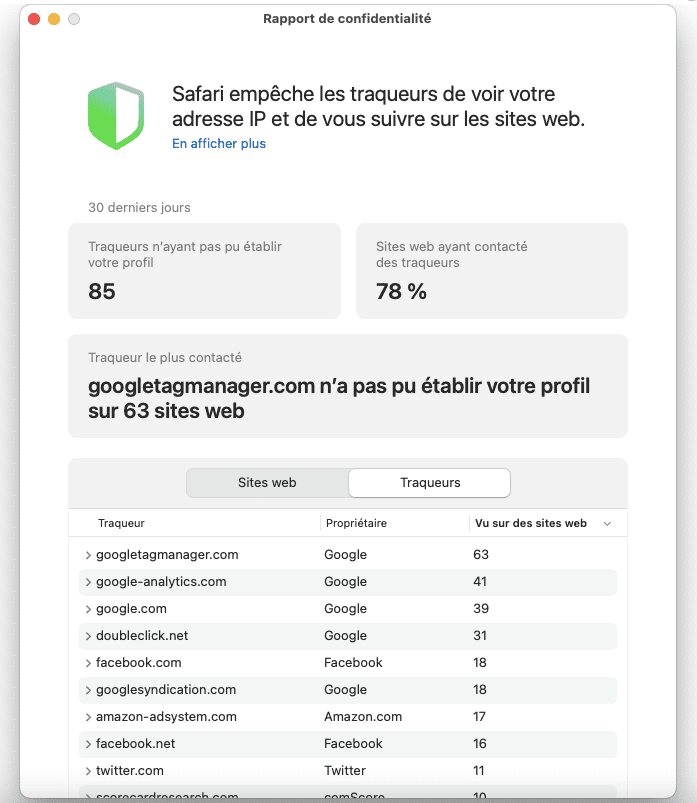
Task: Expand the facebook.net tracker row
Action: [x=88, y=744]
